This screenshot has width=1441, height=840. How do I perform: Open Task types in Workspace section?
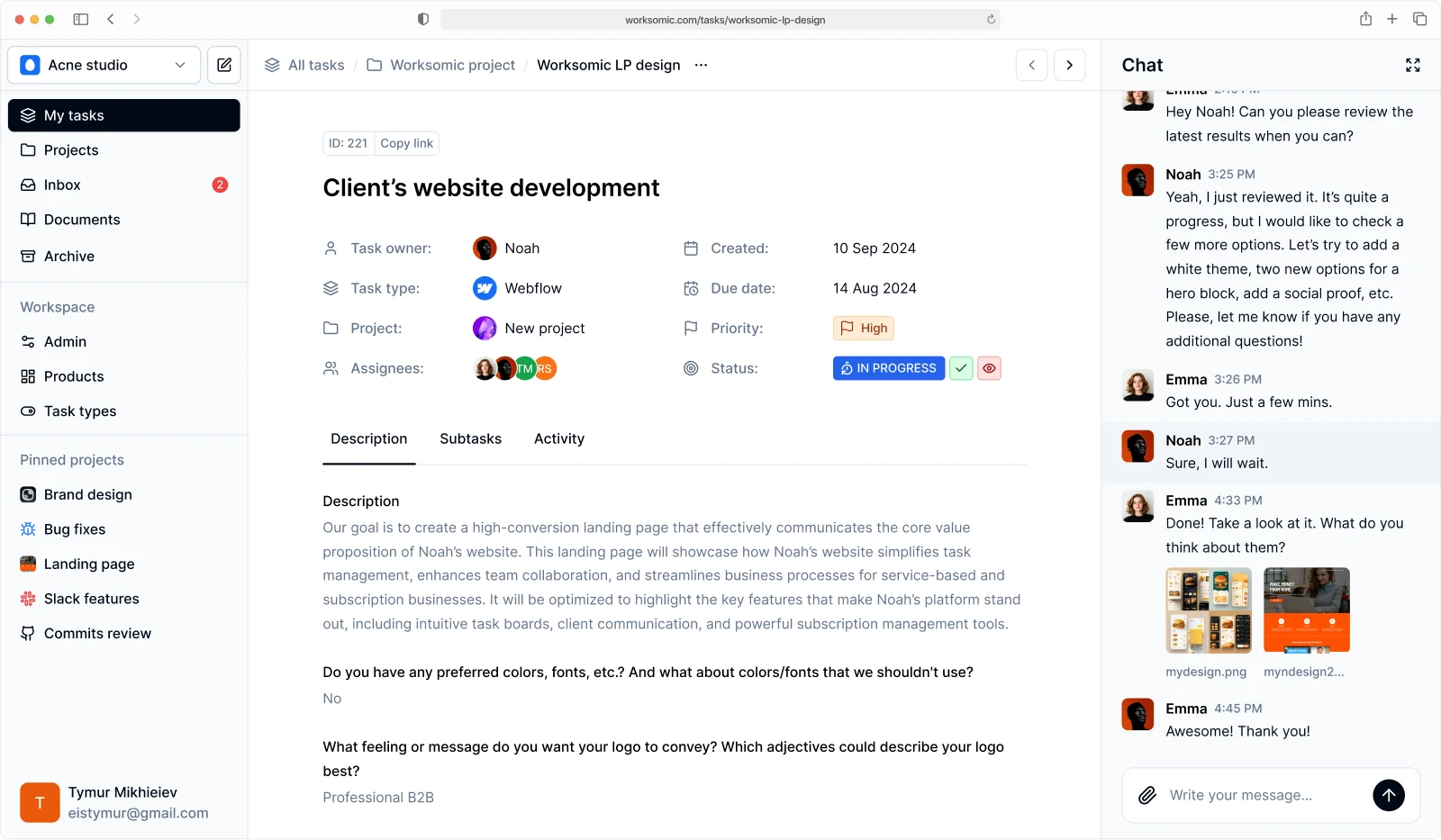79,411
